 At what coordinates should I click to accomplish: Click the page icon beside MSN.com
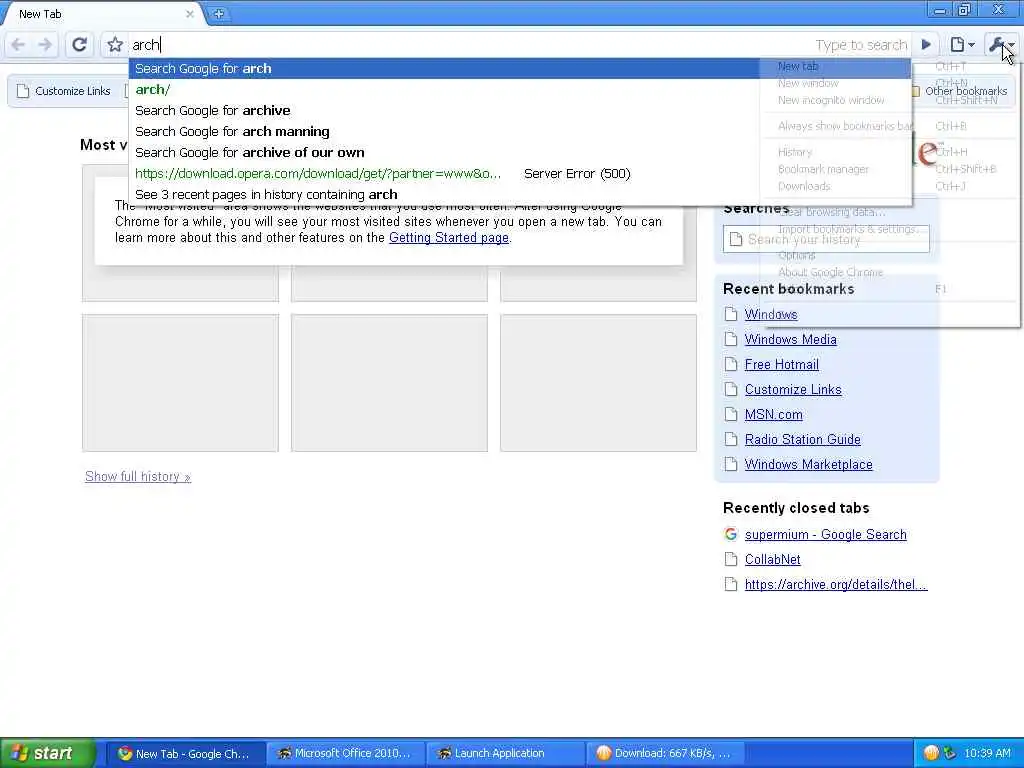tap(731, 415)
